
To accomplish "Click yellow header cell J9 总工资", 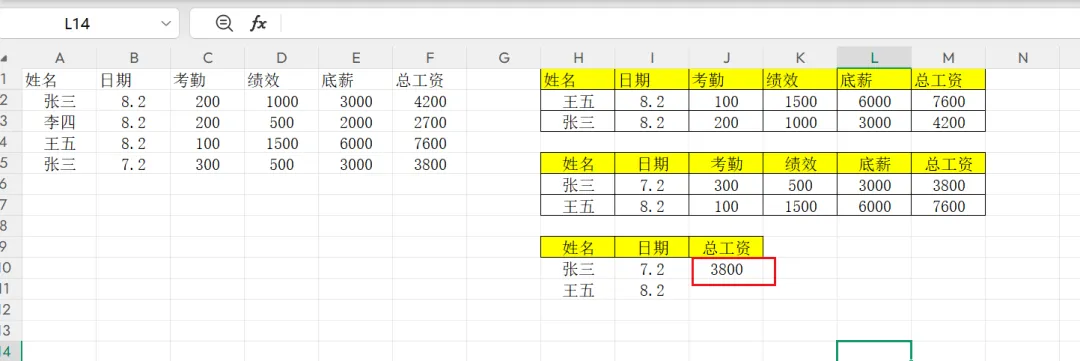I will pyautogui.click(x=726, y=247).
